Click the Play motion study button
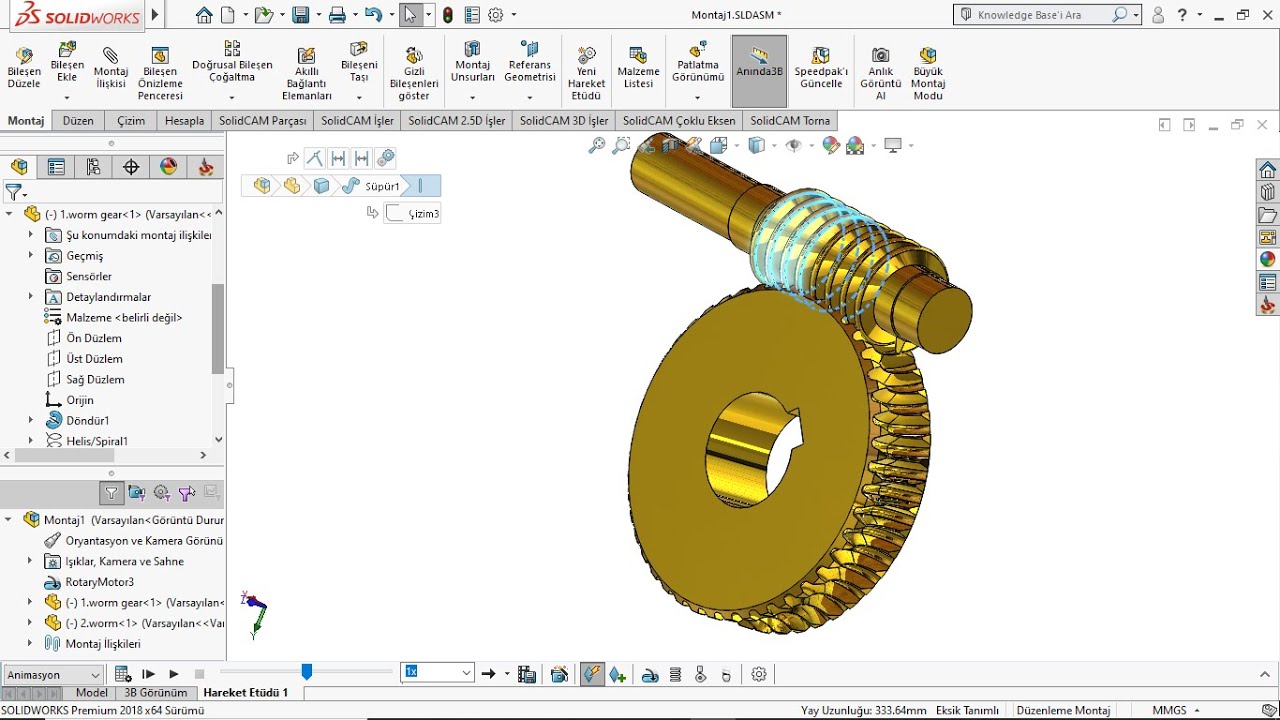 click(174, 674)
